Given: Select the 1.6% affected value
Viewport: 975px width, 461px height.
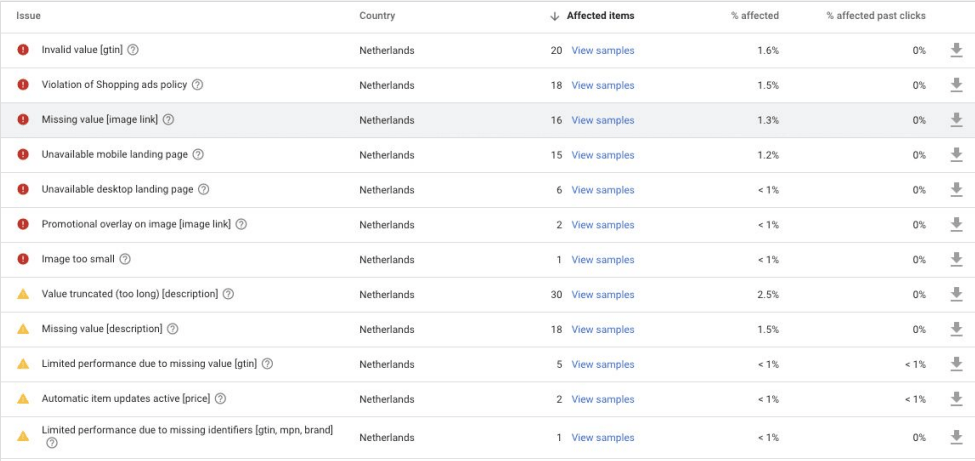Looking at the screenshot, I should point(768,50).
